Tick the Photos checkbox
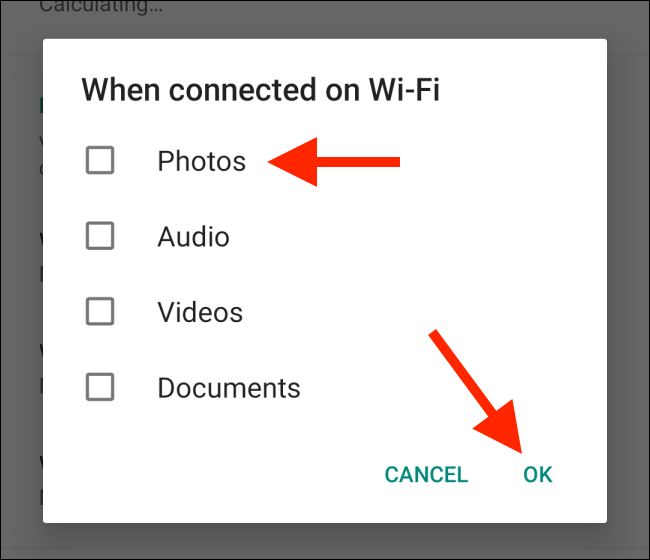 100,160
